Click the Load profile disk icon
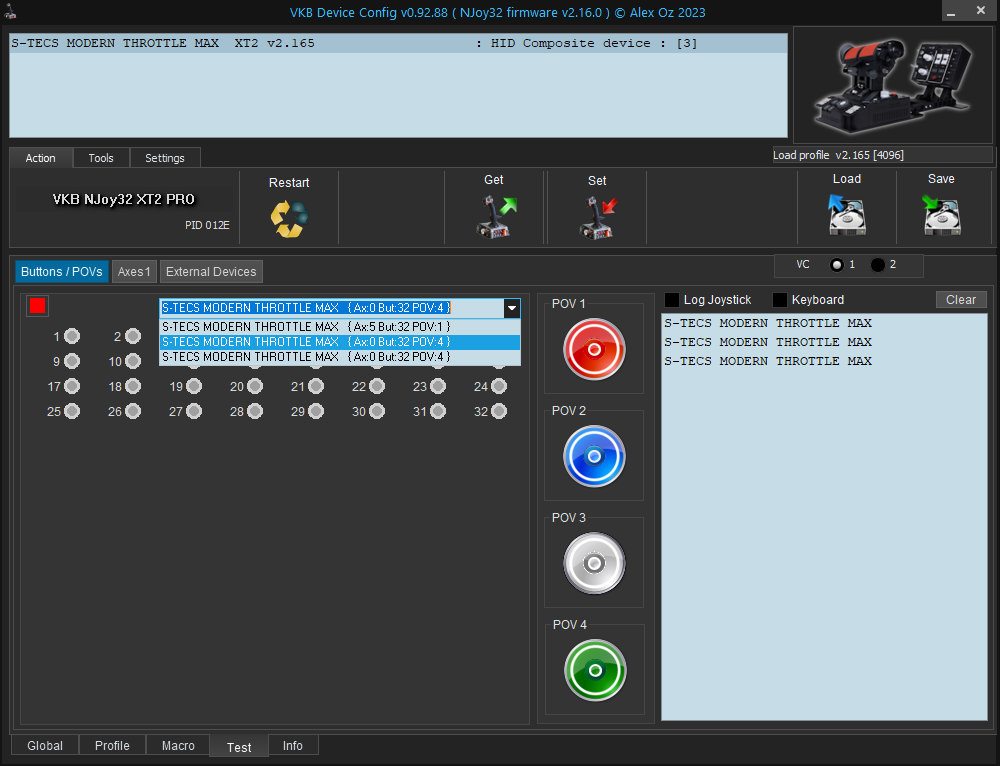This screenshot has height=766, width=1000. click(846, 215)
